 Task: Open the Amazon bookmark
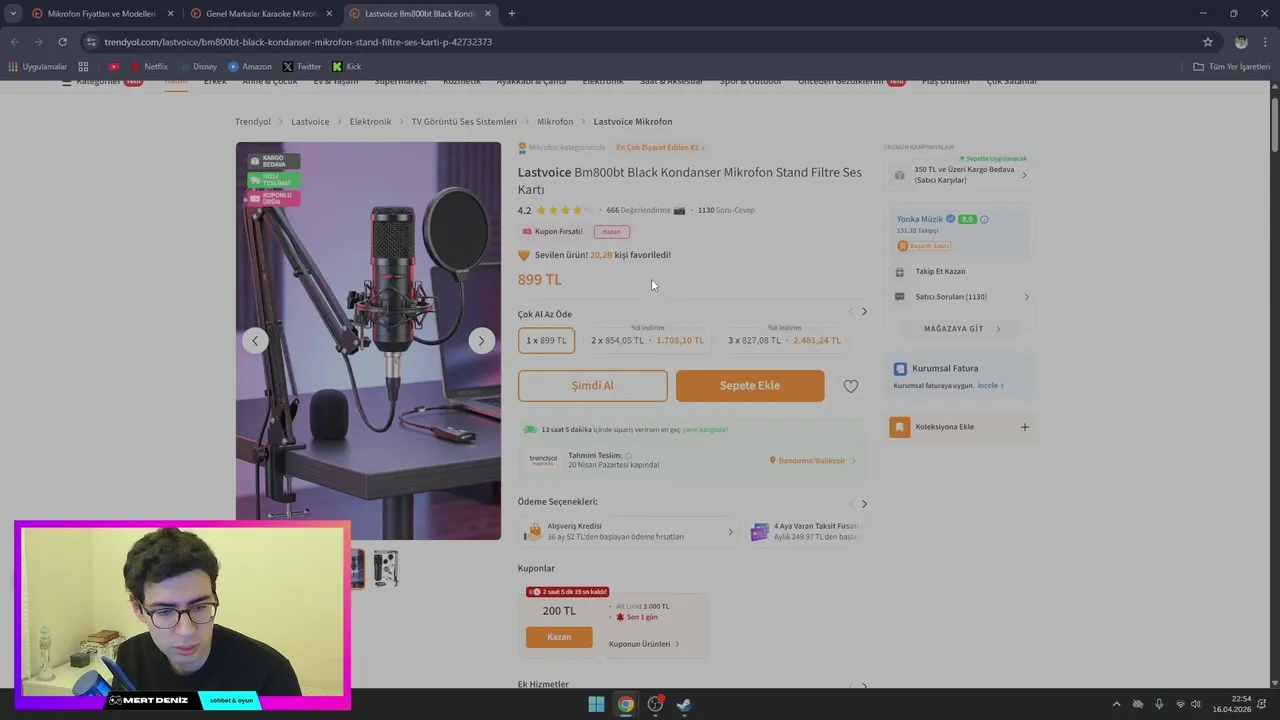pos(249,66)
